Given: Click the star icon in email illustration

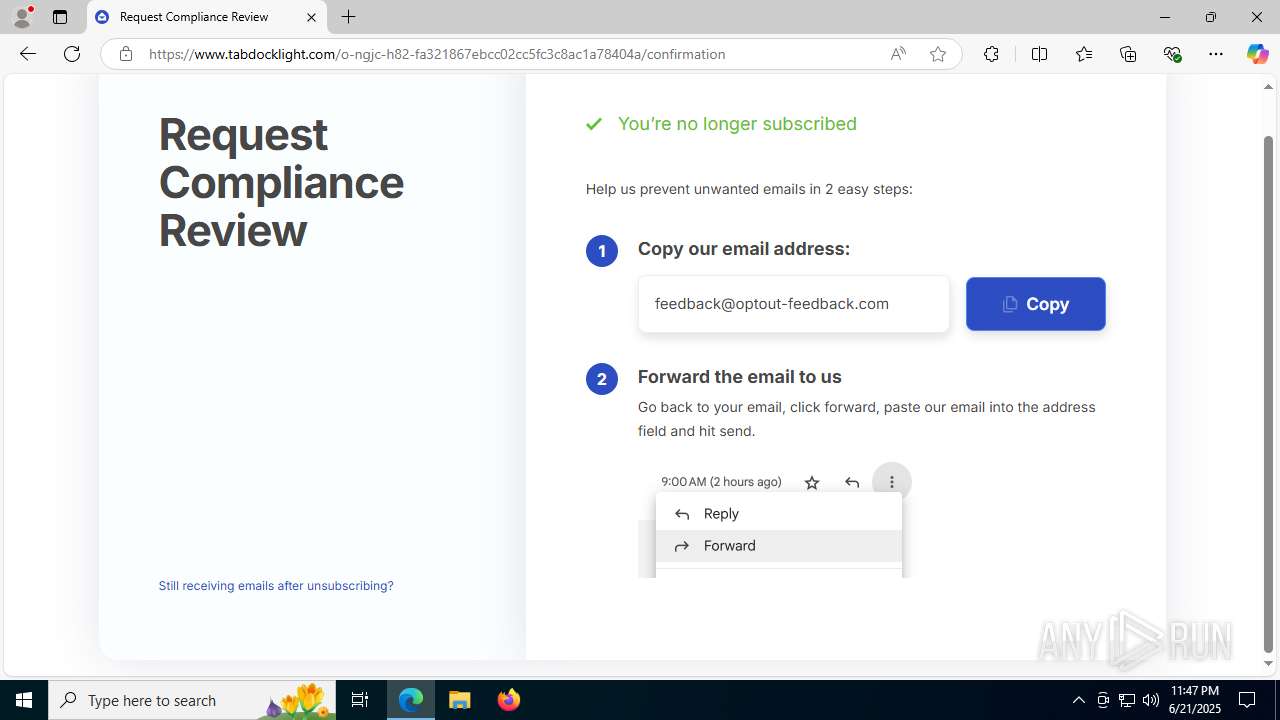Looking at the screenshot, I should tap(812, 482).
